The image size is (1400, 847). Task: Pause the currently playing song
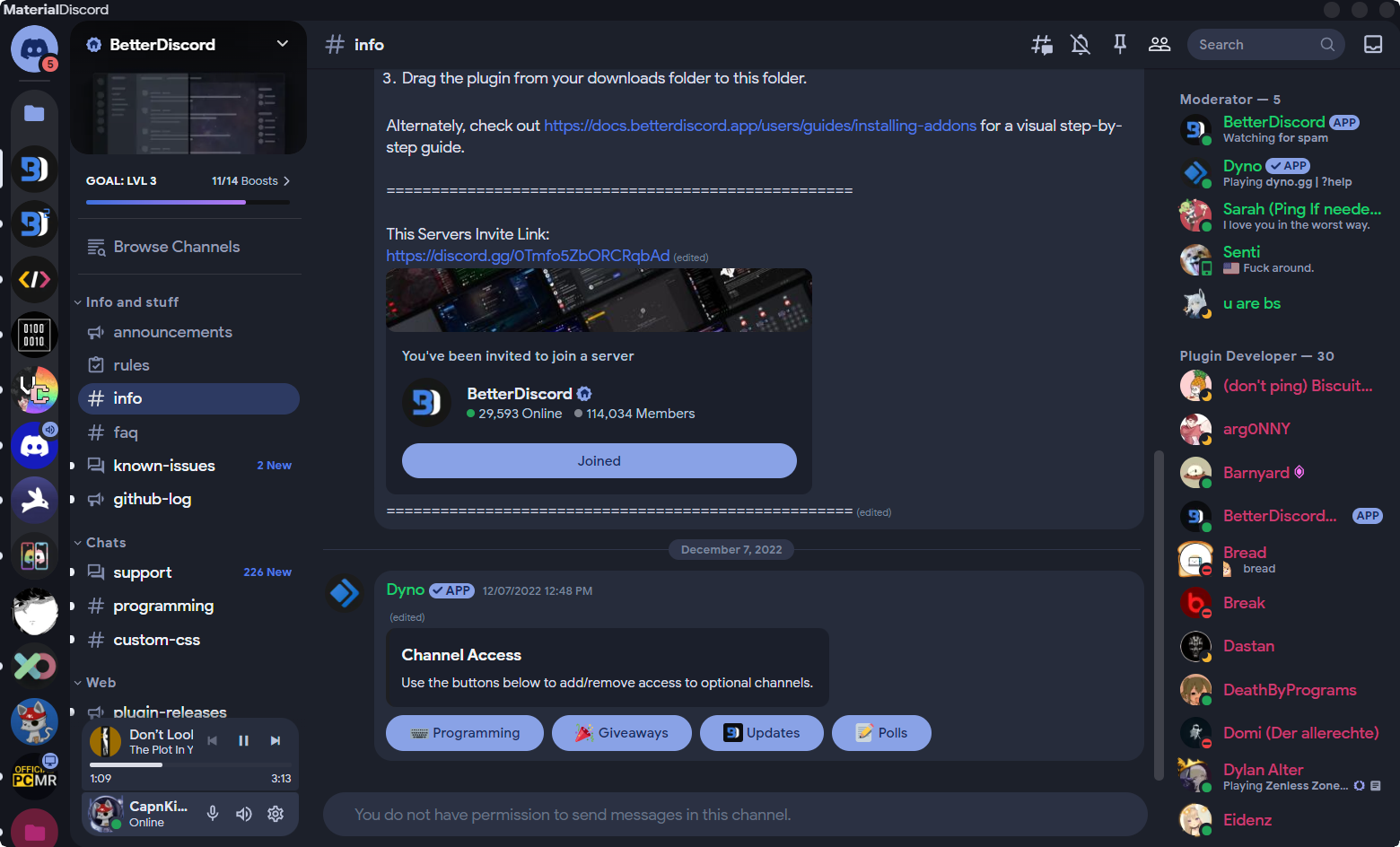pos(243,741)
